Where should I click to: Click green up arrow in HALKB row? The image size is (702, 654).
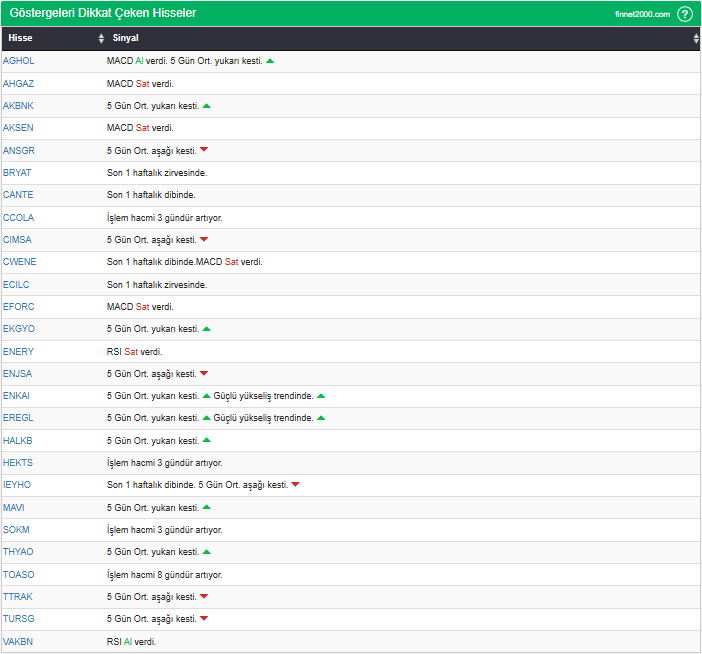point(206,440)
